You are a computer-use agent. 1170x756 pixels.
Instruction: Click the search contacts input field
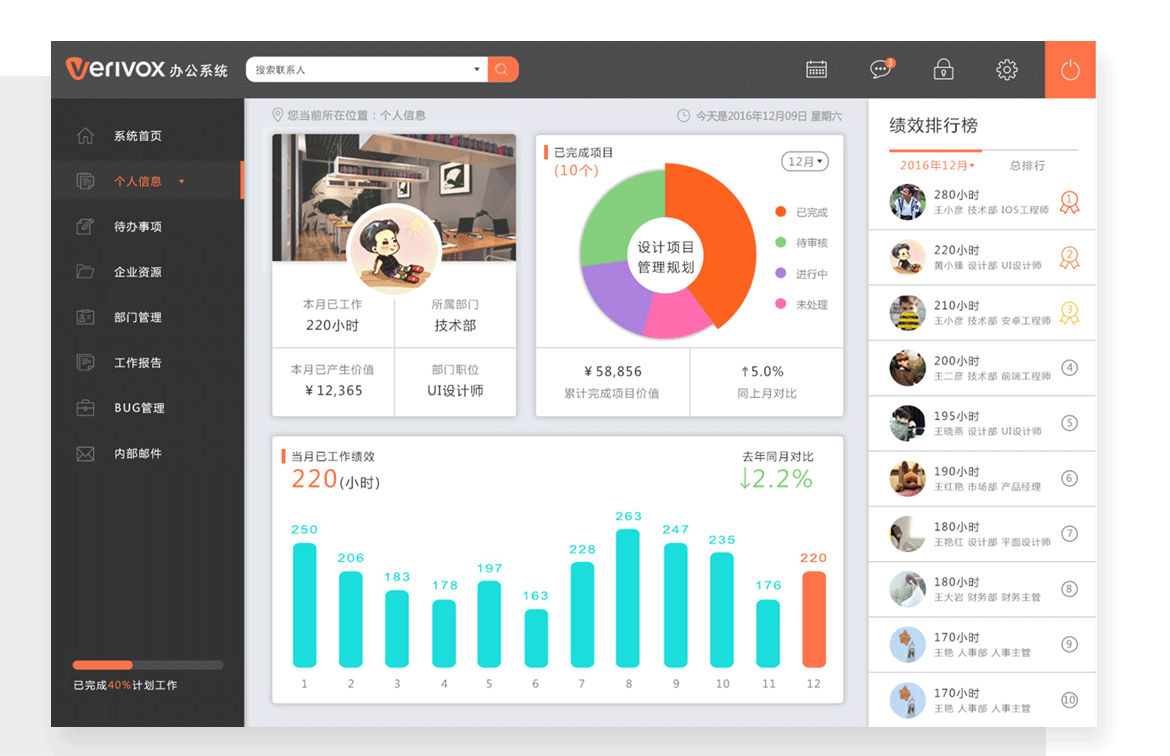point(360,70)
